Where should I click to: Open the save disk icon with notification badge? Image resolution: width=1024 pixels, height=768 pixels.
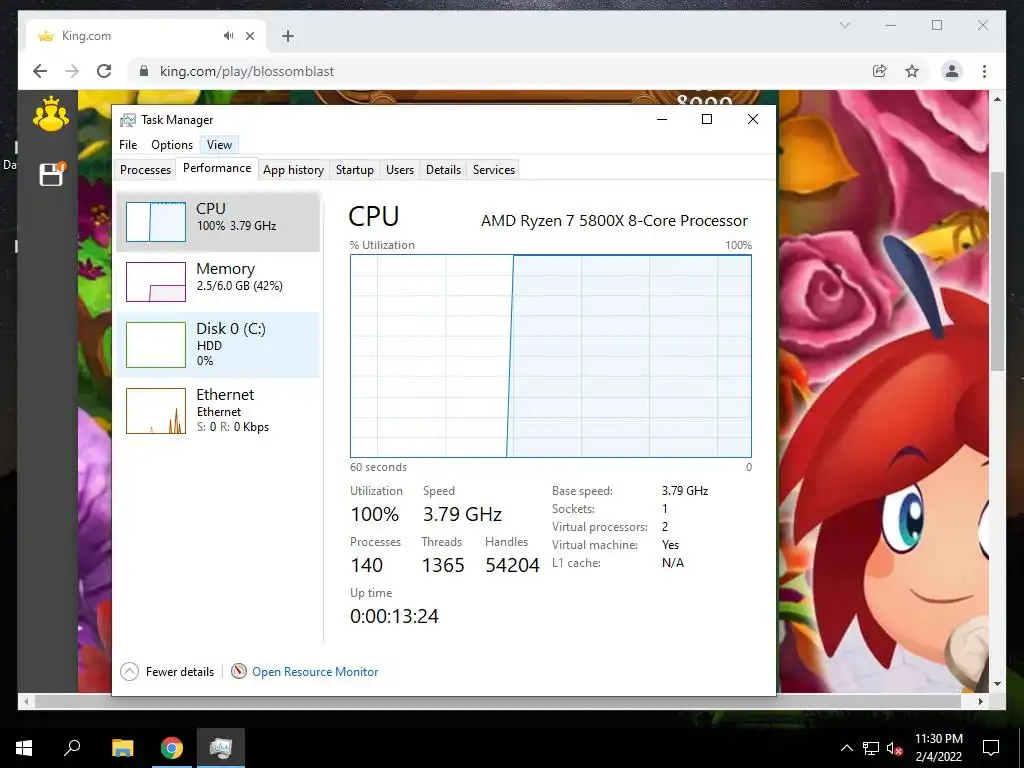tap(51, 174)
